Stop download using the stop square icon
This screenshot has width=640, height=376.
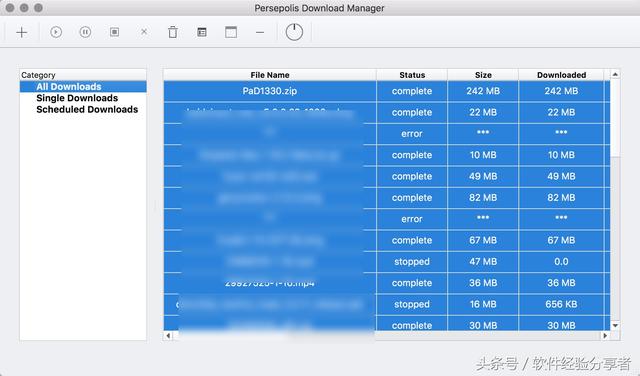coord(114,32)
